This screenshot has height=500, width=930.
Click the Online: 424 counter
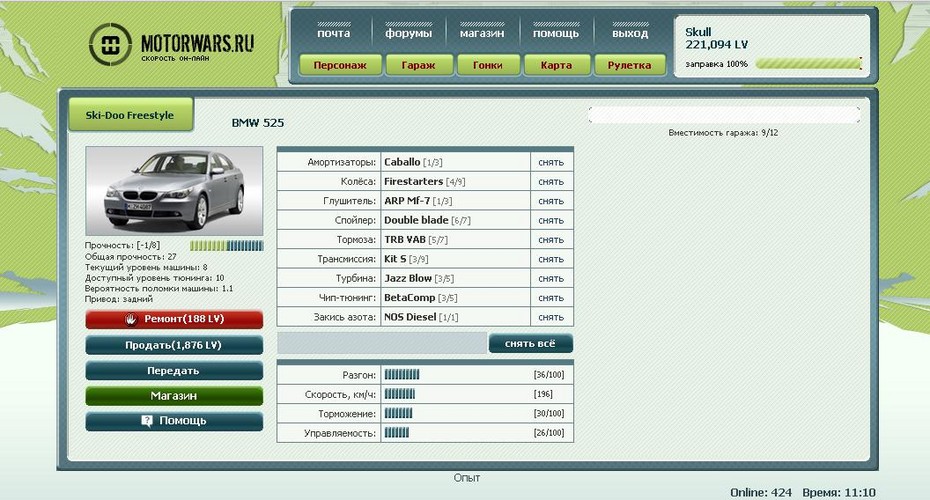(761, 492)
